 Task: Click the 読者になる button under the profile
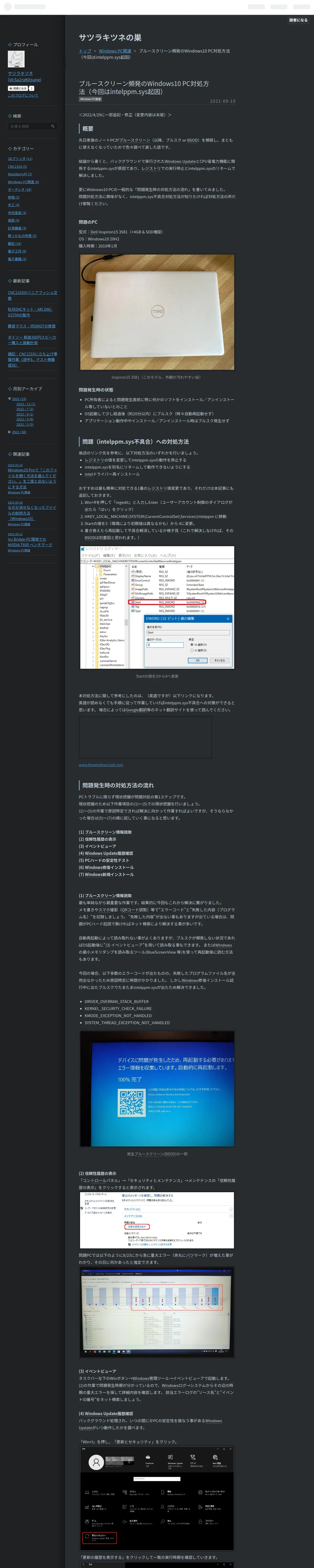click(x=18, y=88)
